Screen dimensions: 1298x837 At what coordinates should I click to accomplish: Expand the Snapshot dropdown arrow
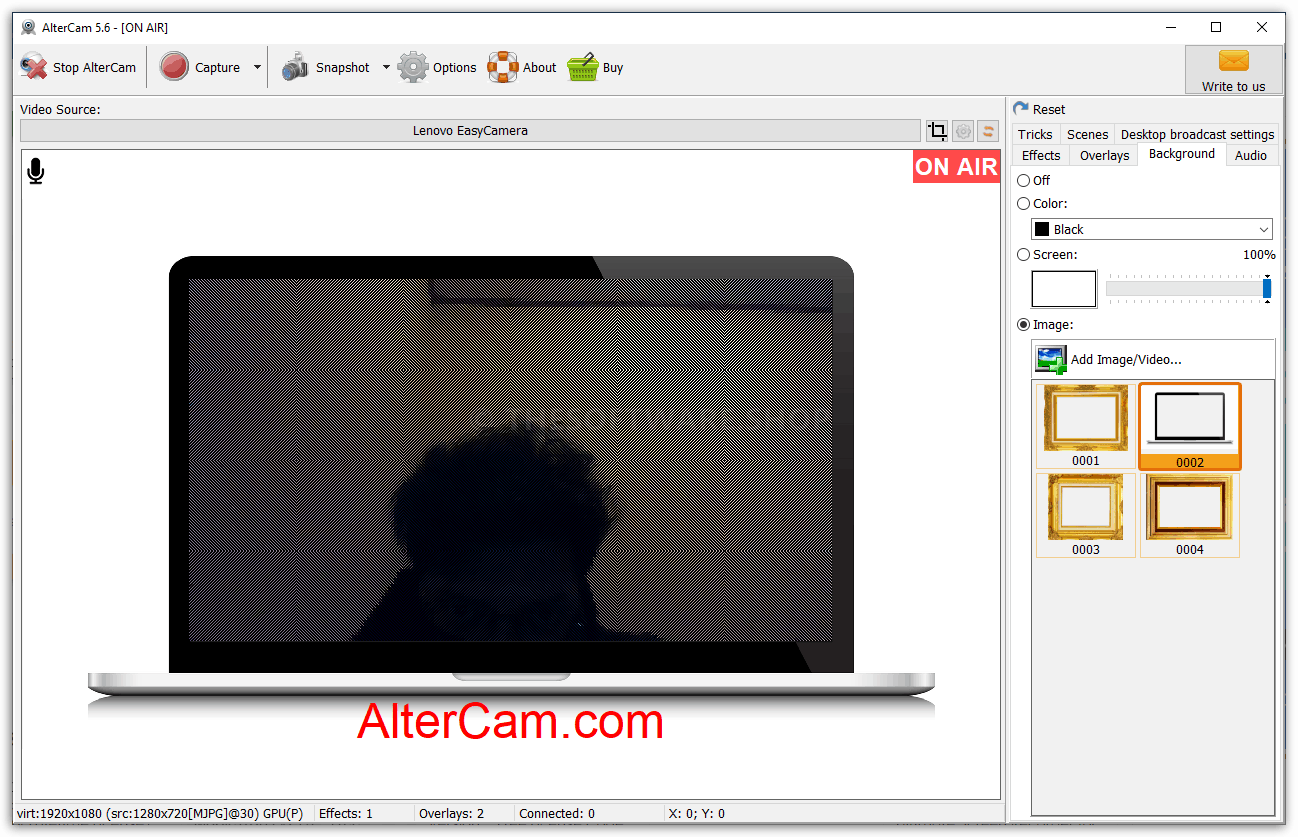(x=386, y=68)
